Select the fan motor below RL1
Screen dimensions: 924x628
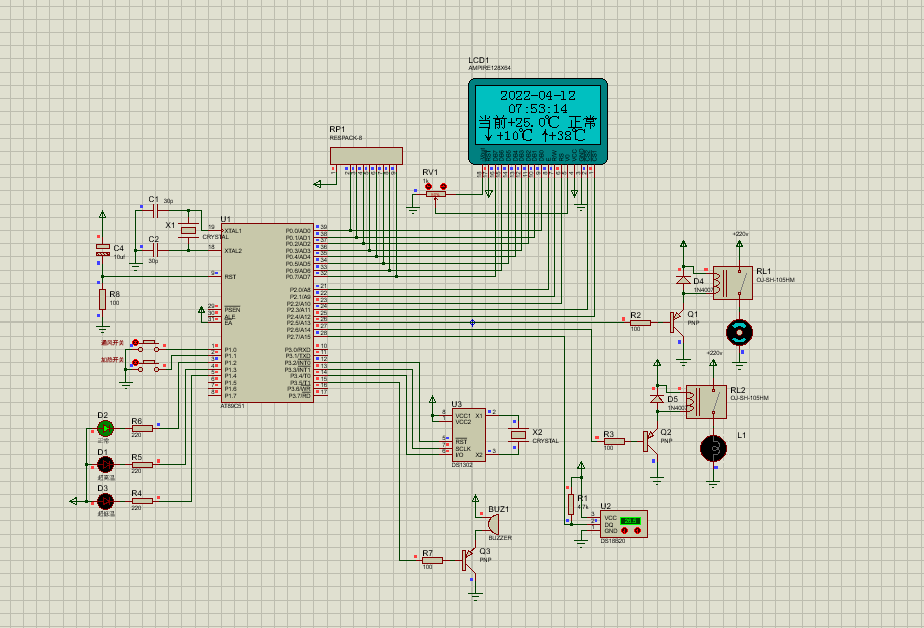click(739, 332)
